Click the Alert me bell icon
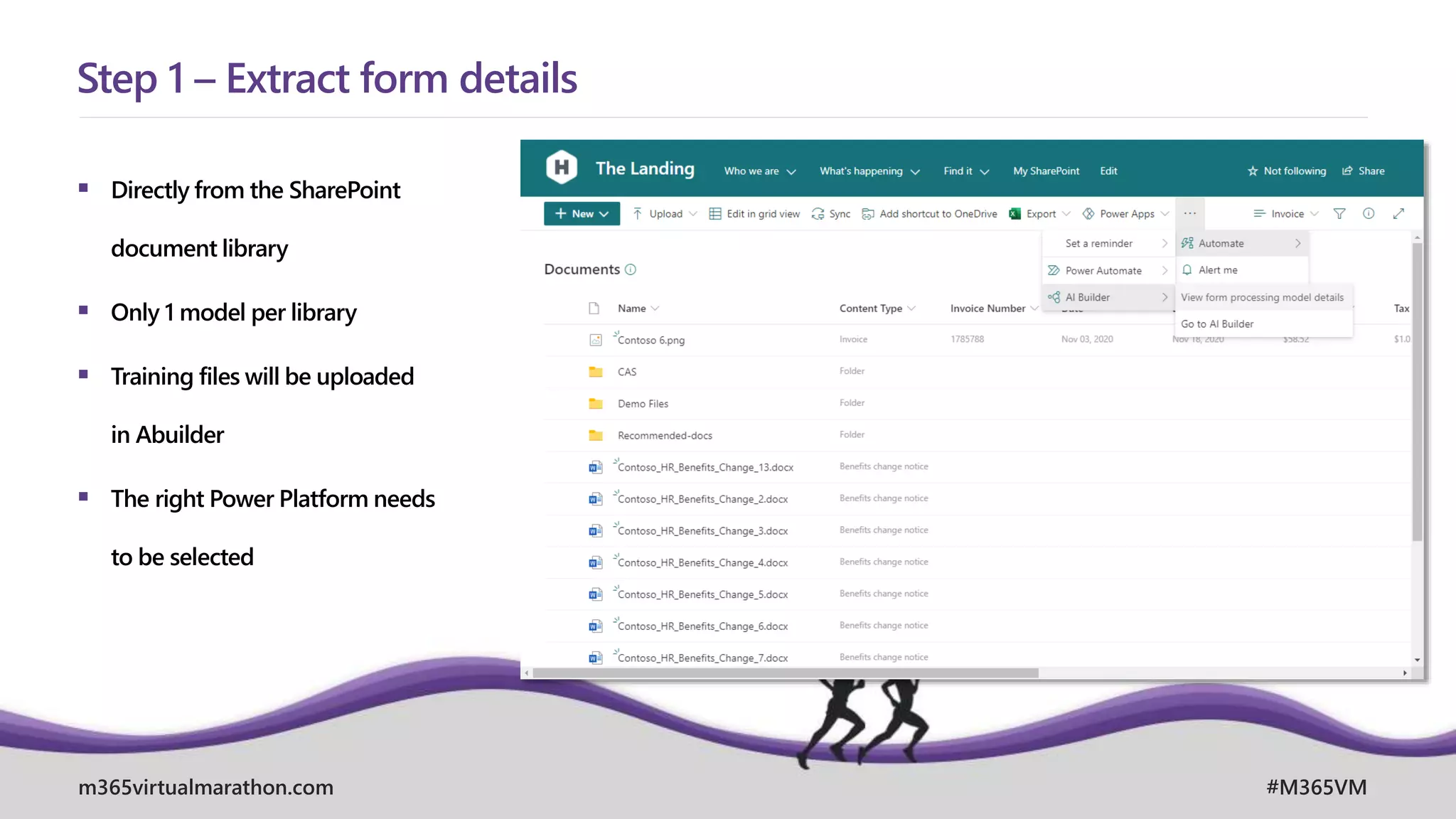The width and height of the screenshot is (1456, 819). click(x=1187, y=270)
